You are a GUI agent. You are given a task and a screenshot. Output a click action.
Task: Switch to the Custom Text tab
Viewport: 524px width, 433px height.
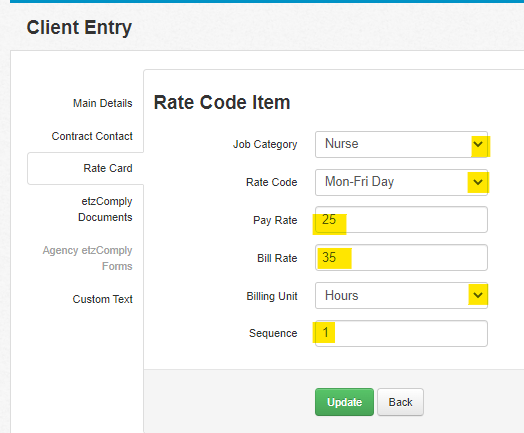click(102, 299)
